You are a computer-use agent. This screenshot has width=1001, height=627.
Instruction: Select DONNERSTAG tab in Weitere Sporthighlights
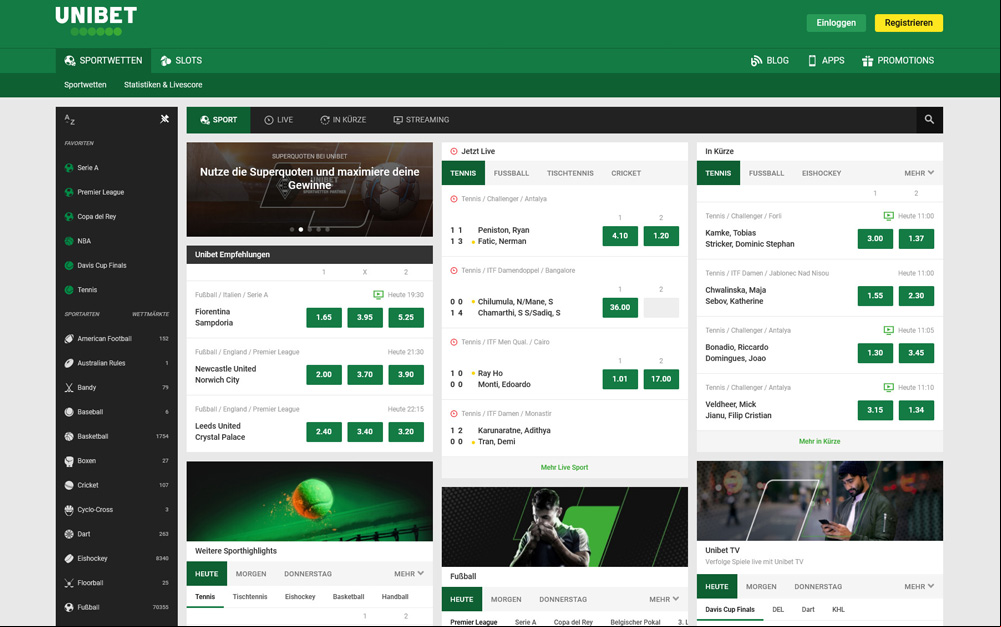pyautogui.click(x=308, y=574)
